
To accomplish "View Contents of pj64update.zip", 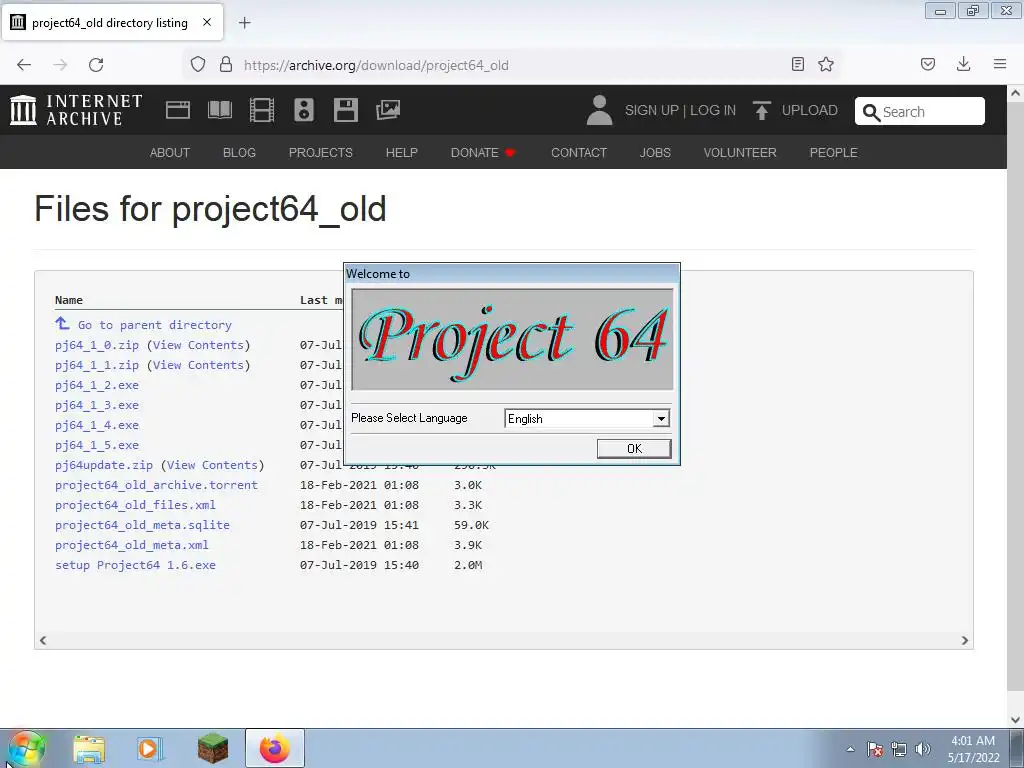I will [212, 465].
